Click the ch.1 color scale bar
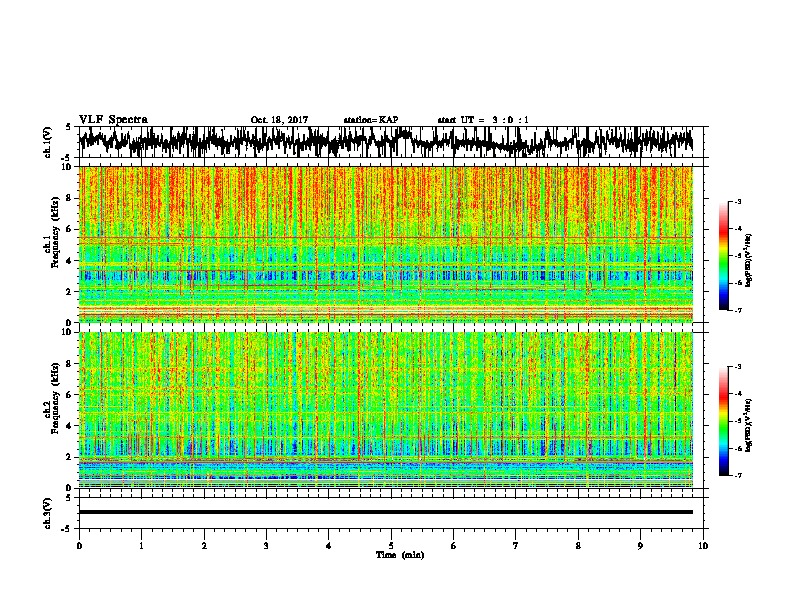This screenshot has width=792, height=612. tap(723, 256)
